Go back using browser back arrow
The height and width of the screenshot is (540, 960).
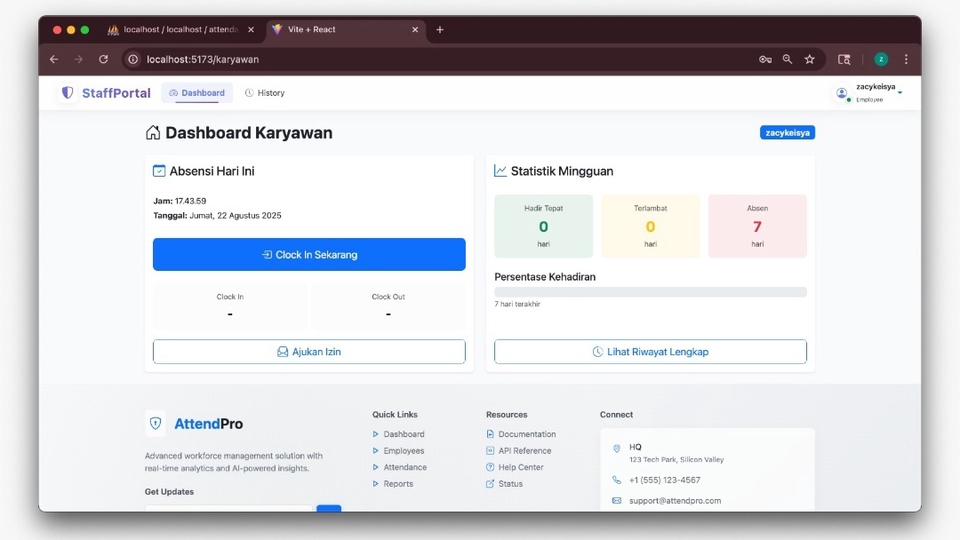[54, 60]
